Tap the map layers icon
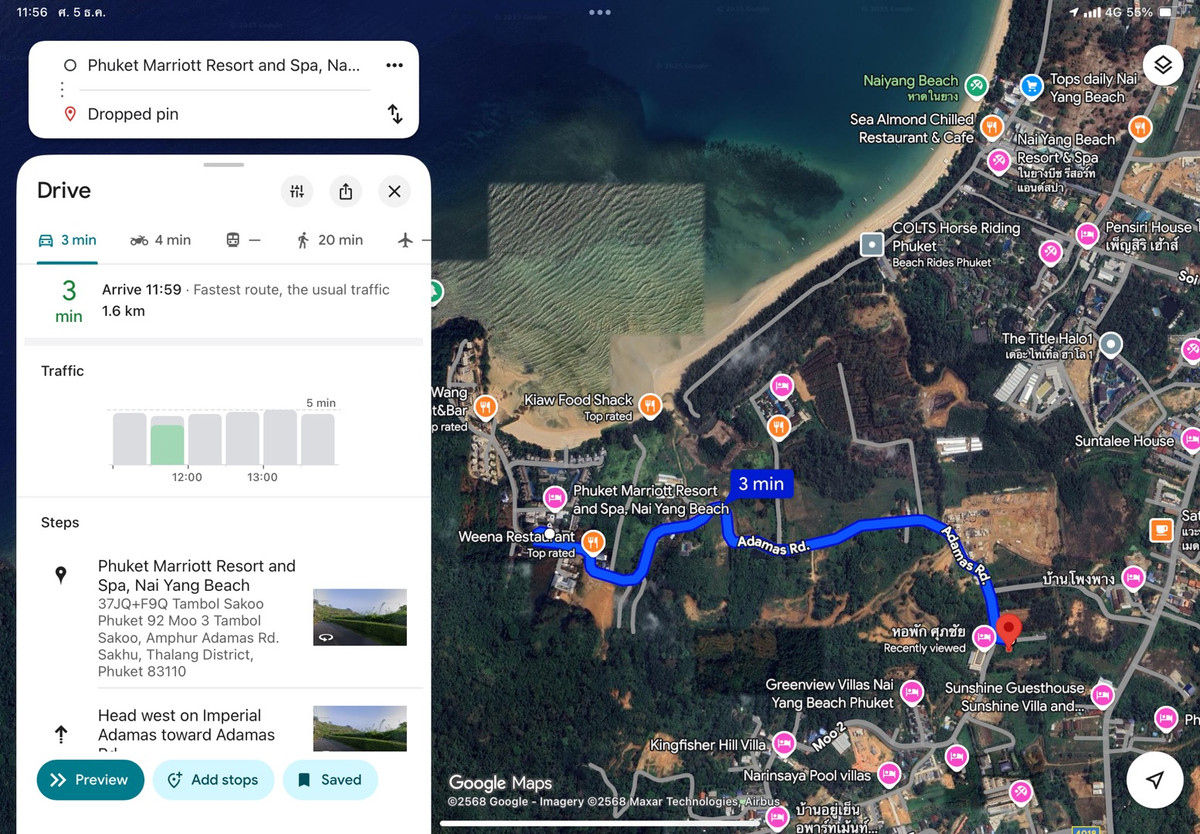Viewport: 1200px width, 834px height. (1162, 64)
